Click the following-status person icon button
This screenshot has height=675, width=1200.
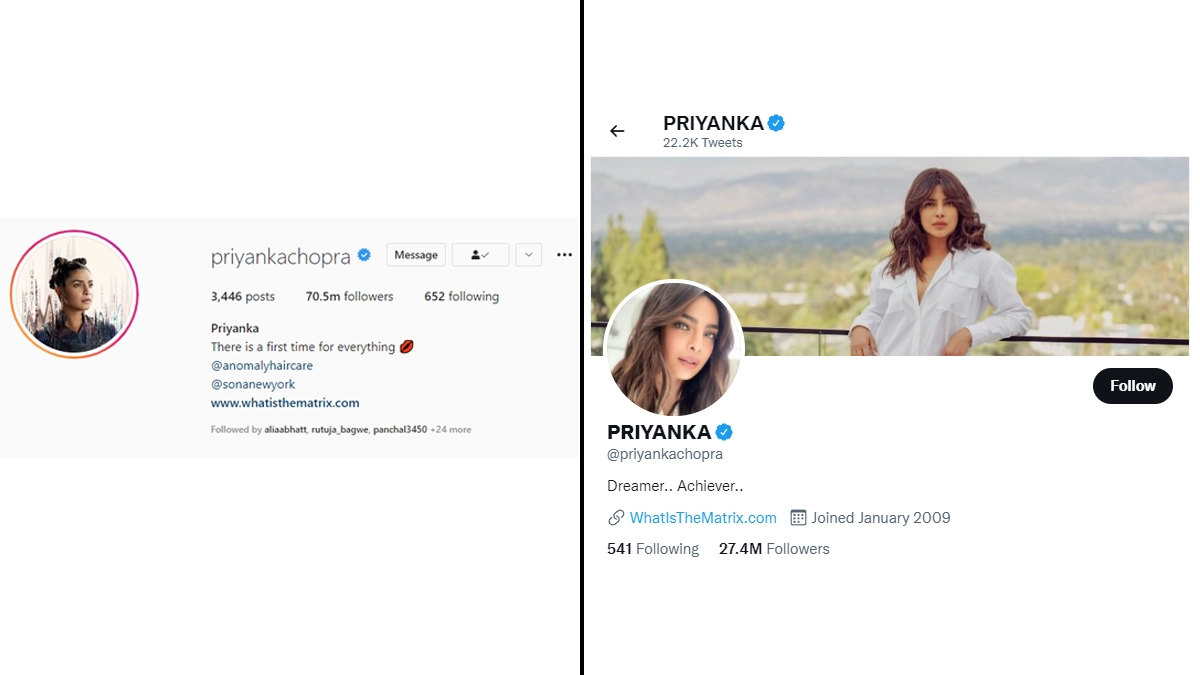pyautogui.click(x=480, y=255)
